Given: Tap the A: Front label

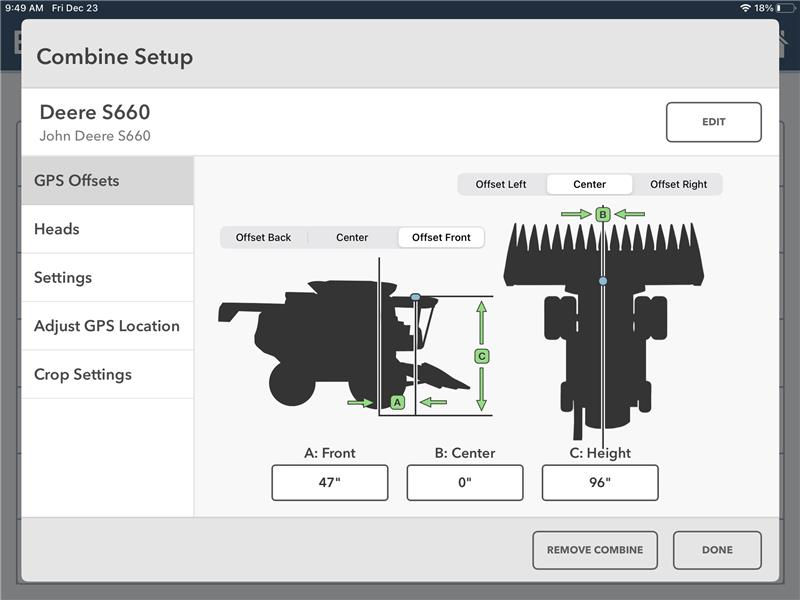Looking at the screenshot, I should (330, 453).
